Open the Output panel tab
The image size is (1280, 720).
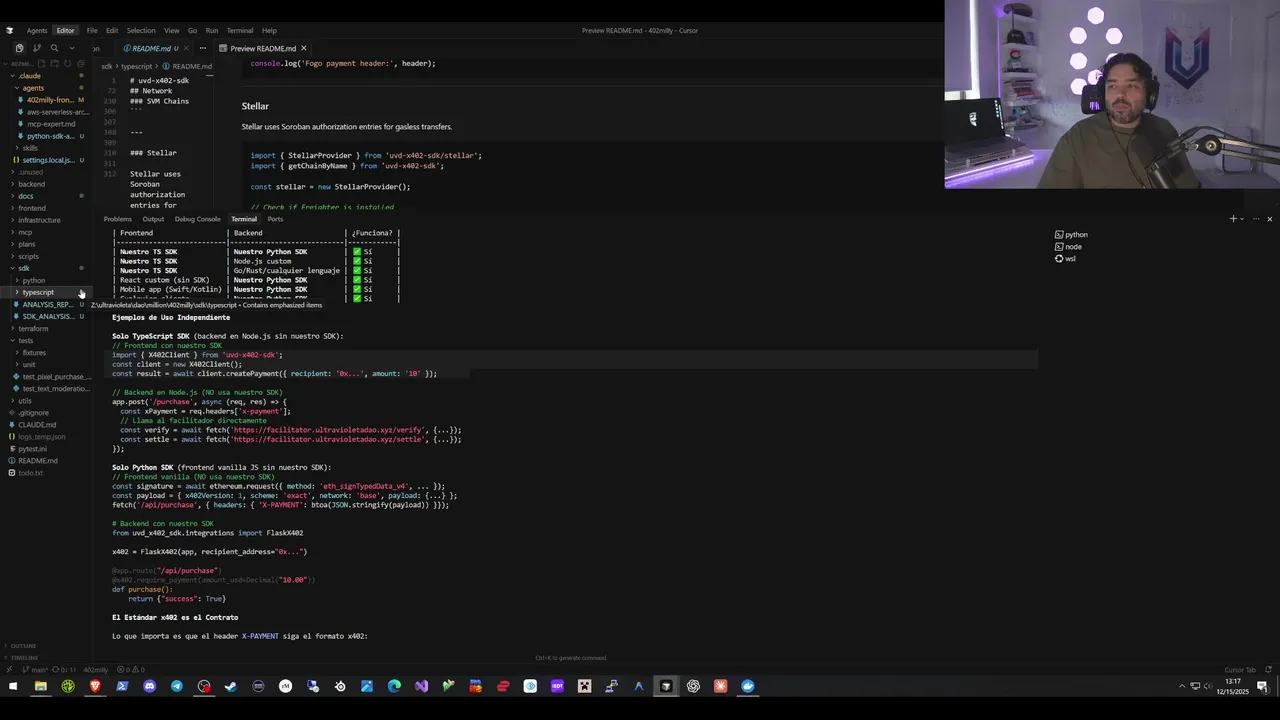tap(153, 219)
